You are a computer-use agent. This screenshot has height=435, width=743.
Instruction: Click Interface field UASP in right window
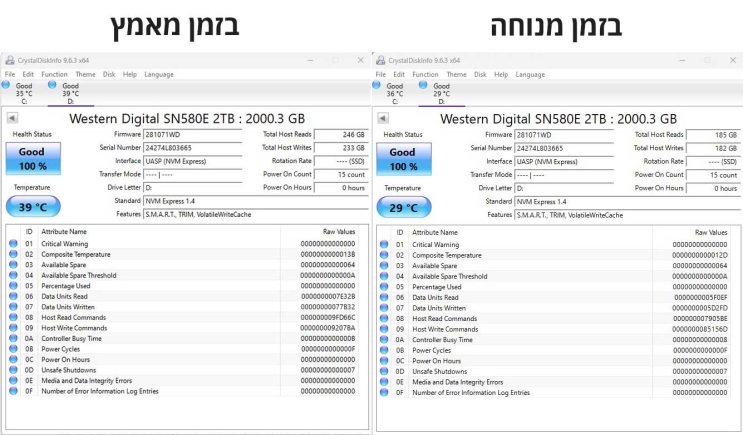(564, 162)
